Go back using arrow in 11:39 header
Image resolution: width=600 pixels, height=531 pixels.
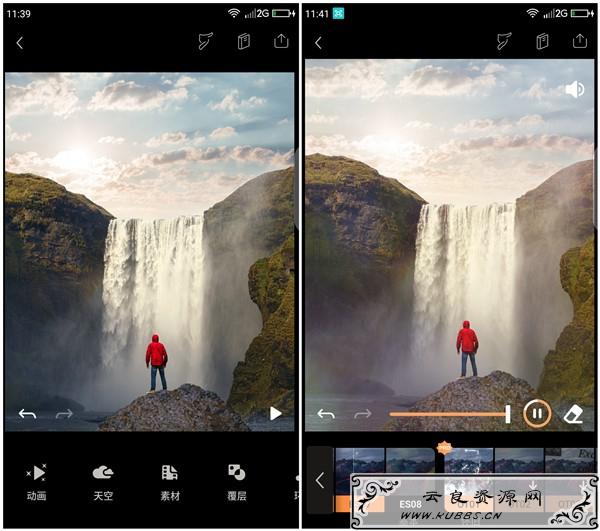tap(20, 42)
